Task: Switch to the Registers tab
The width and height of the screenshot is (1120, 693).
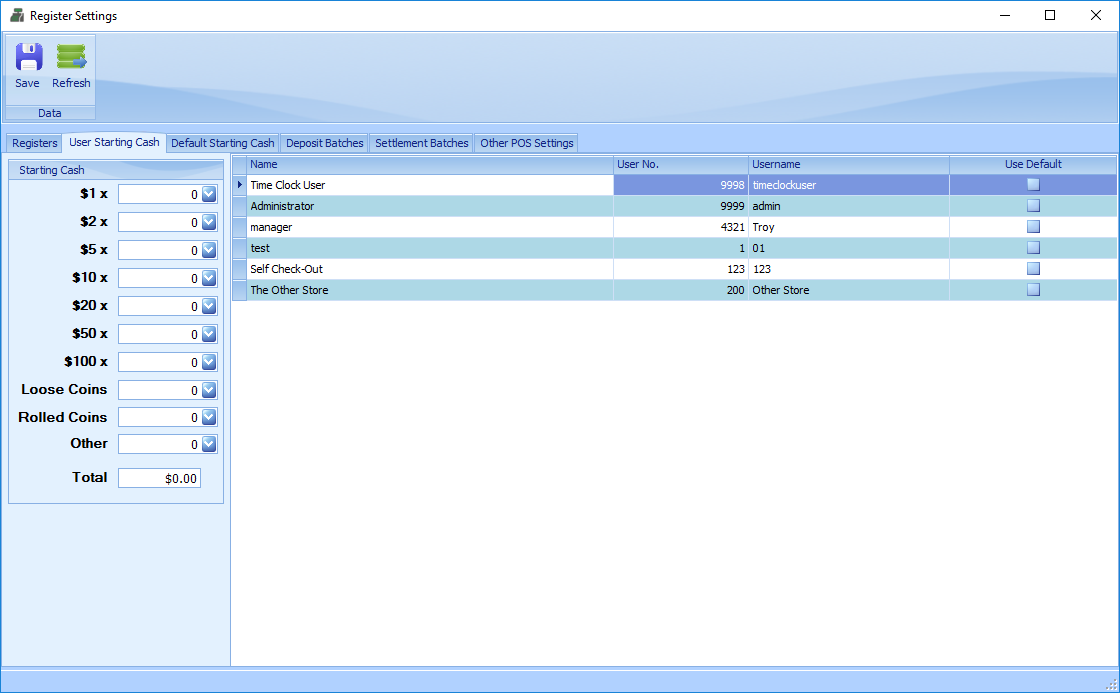Action: (35, 143)
